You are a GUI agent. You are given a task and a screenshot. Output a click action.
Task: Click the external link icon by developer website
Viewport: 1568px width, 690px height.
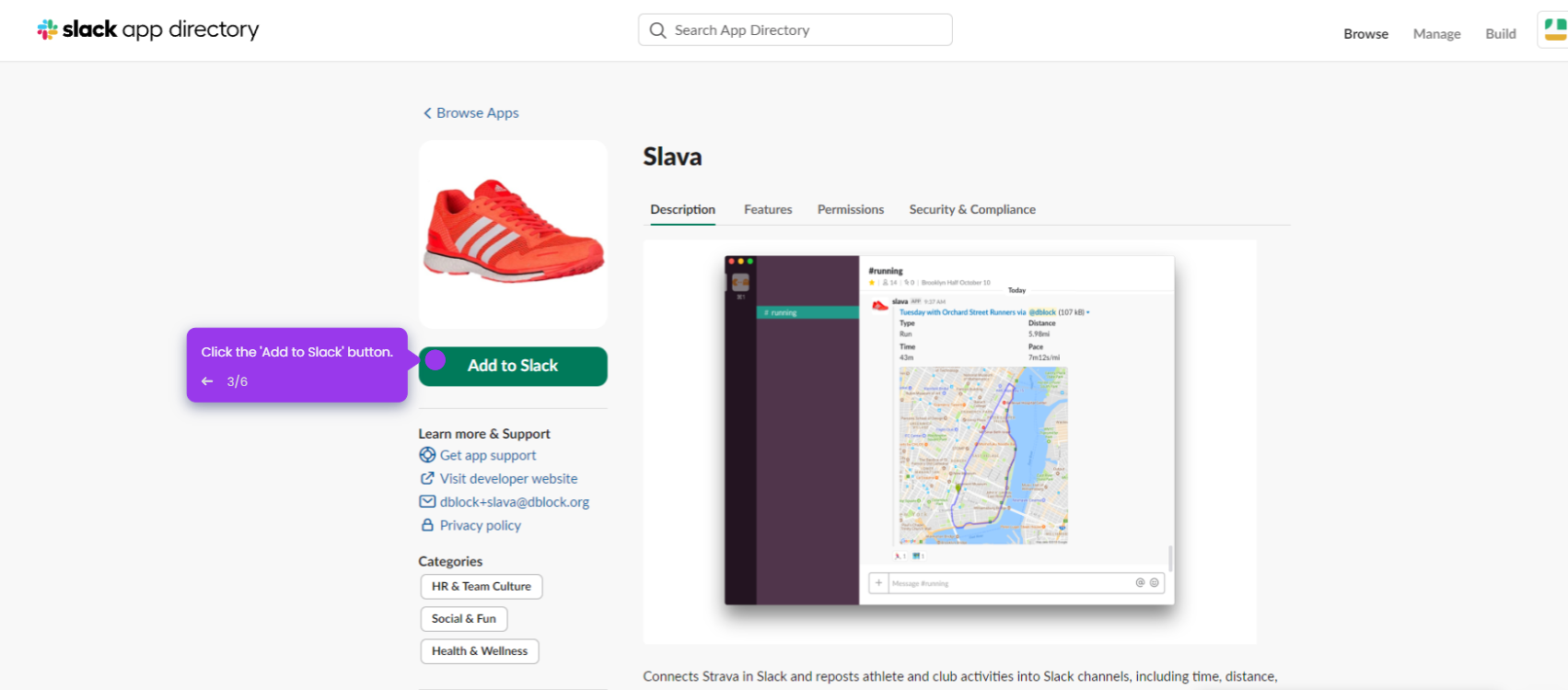[x=427, y=478]
